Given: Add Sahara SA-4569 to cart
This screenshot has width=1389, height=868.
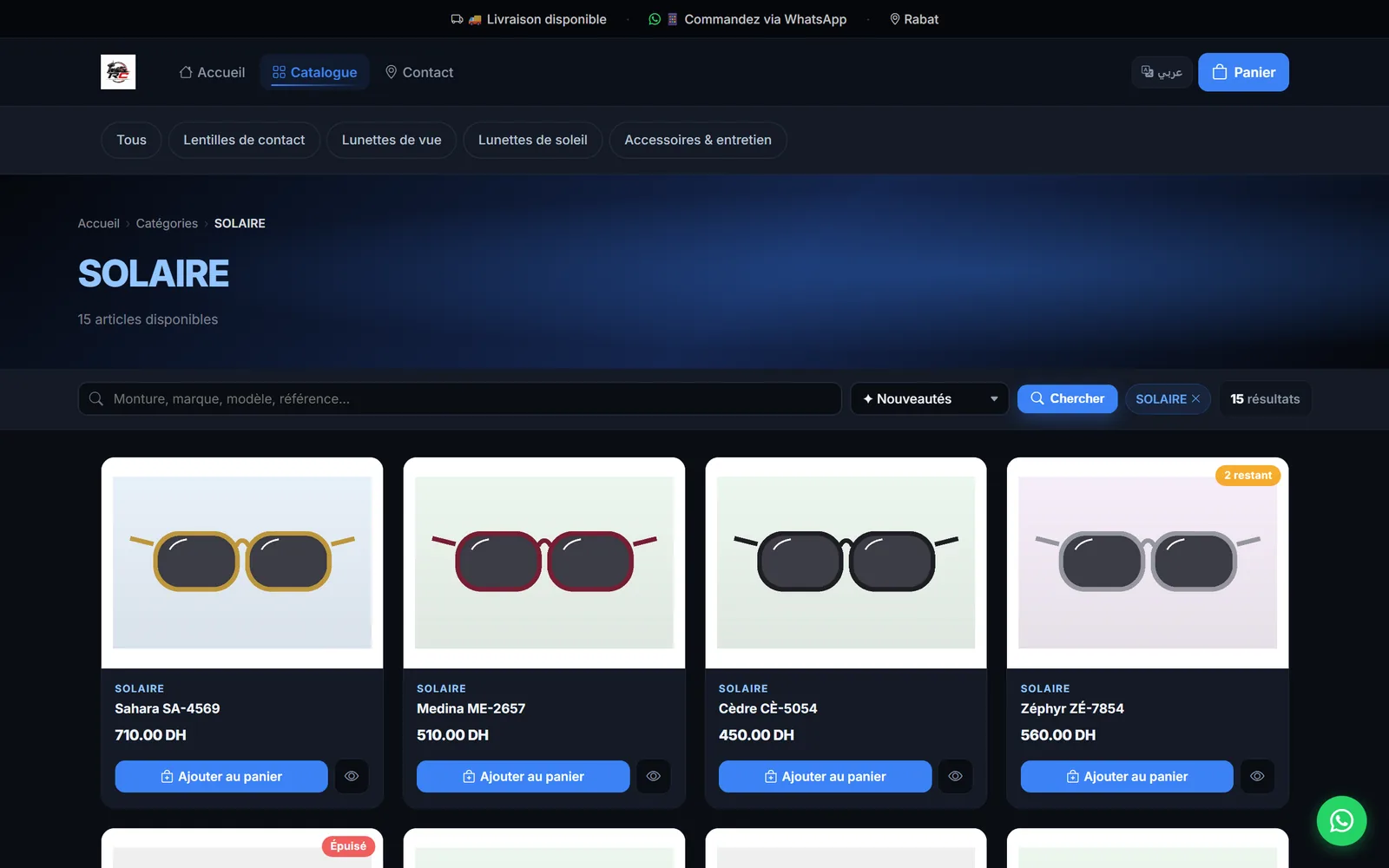Looking at the screenshot, I should [221, 776].
